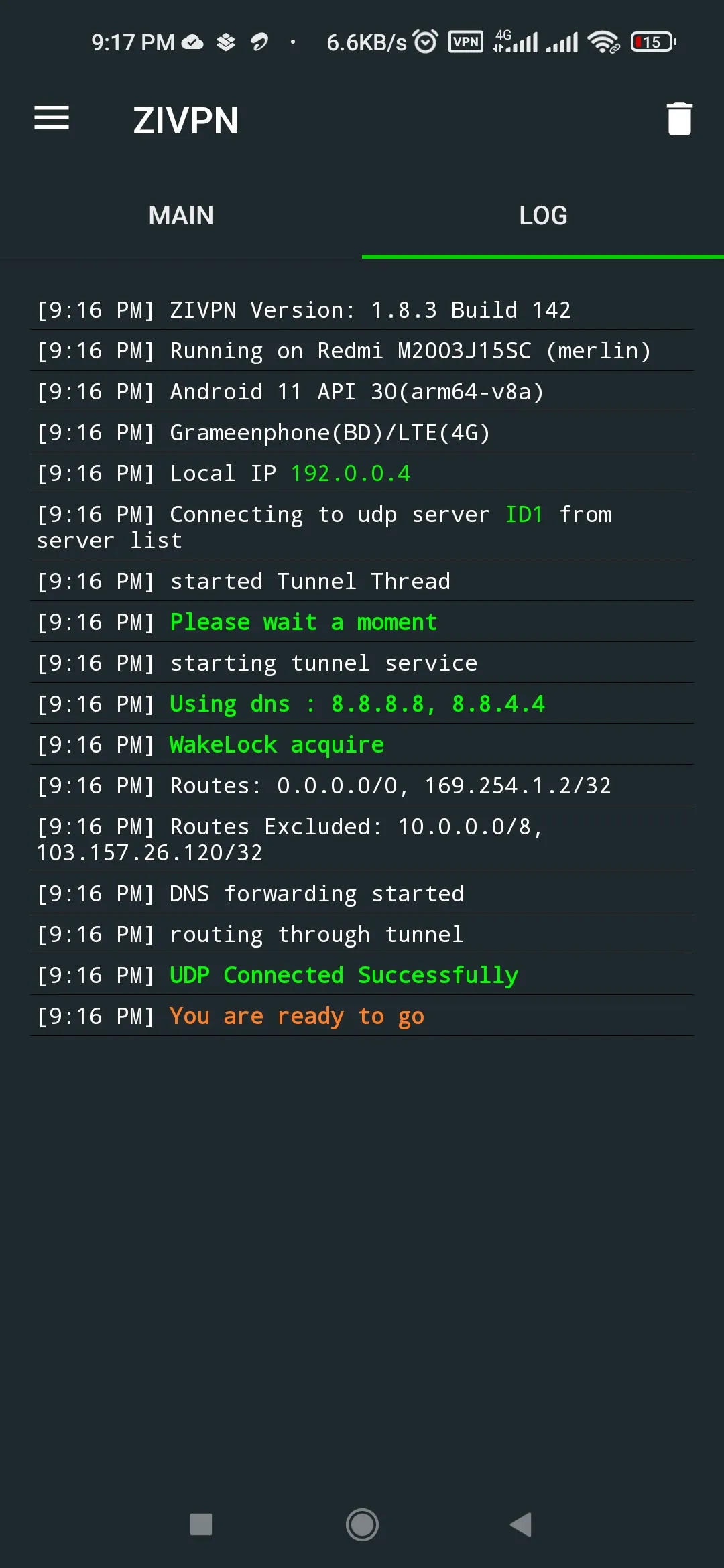The height and width of the screenshot is (1568, 724).
Task: Select the UDP Connected Successfully log entry
Action: point(343,974)
